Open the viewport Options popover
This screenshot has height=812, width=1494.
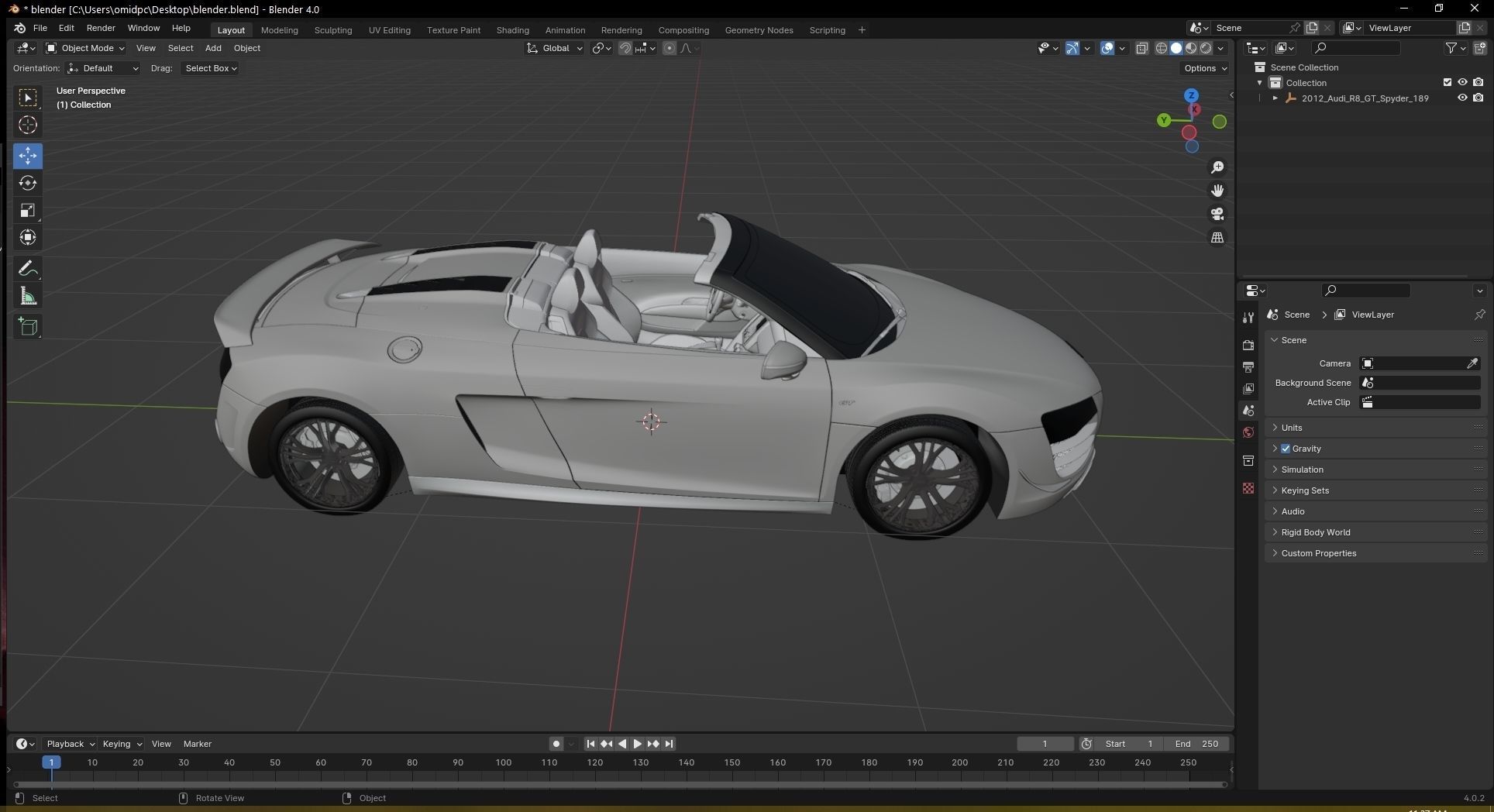click(1205, 68)
